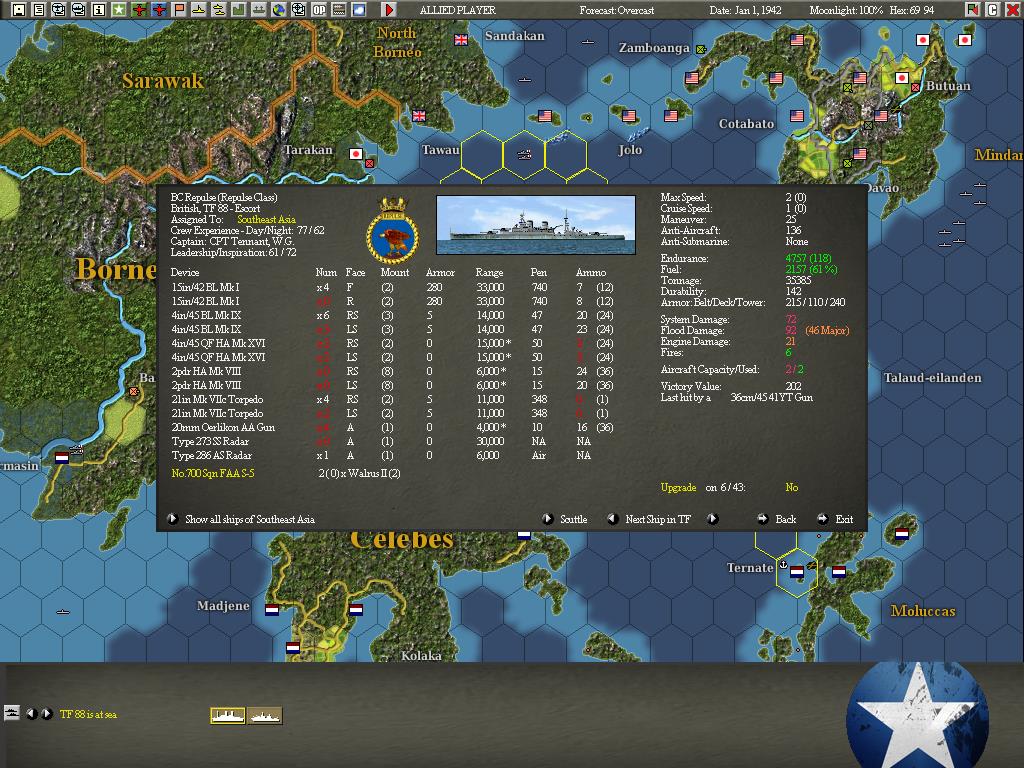Screen dimensions: 1024x768
Task: Click the 'C' icon in top right
Action: click(993, 9)
